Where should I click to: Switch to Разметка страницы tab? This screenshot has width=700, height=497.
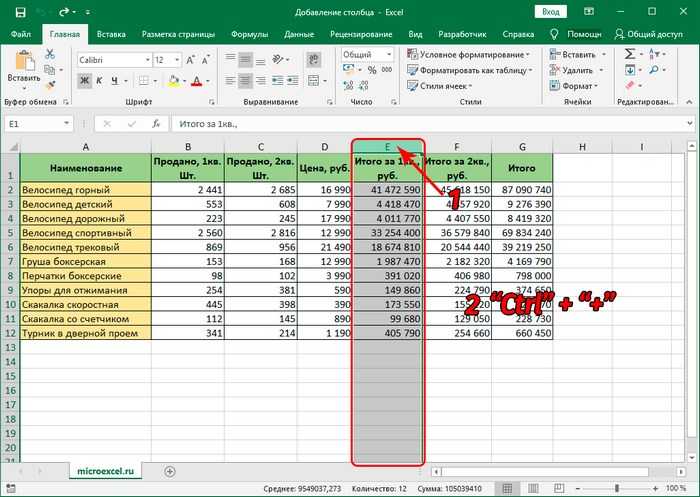coord(178,34)
